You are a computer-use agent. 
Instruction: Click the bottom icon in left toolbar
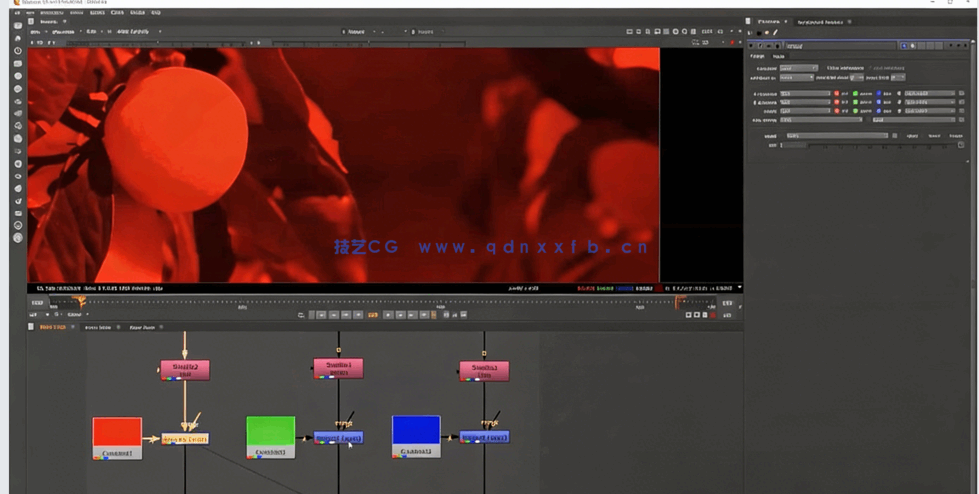[18, 238]
